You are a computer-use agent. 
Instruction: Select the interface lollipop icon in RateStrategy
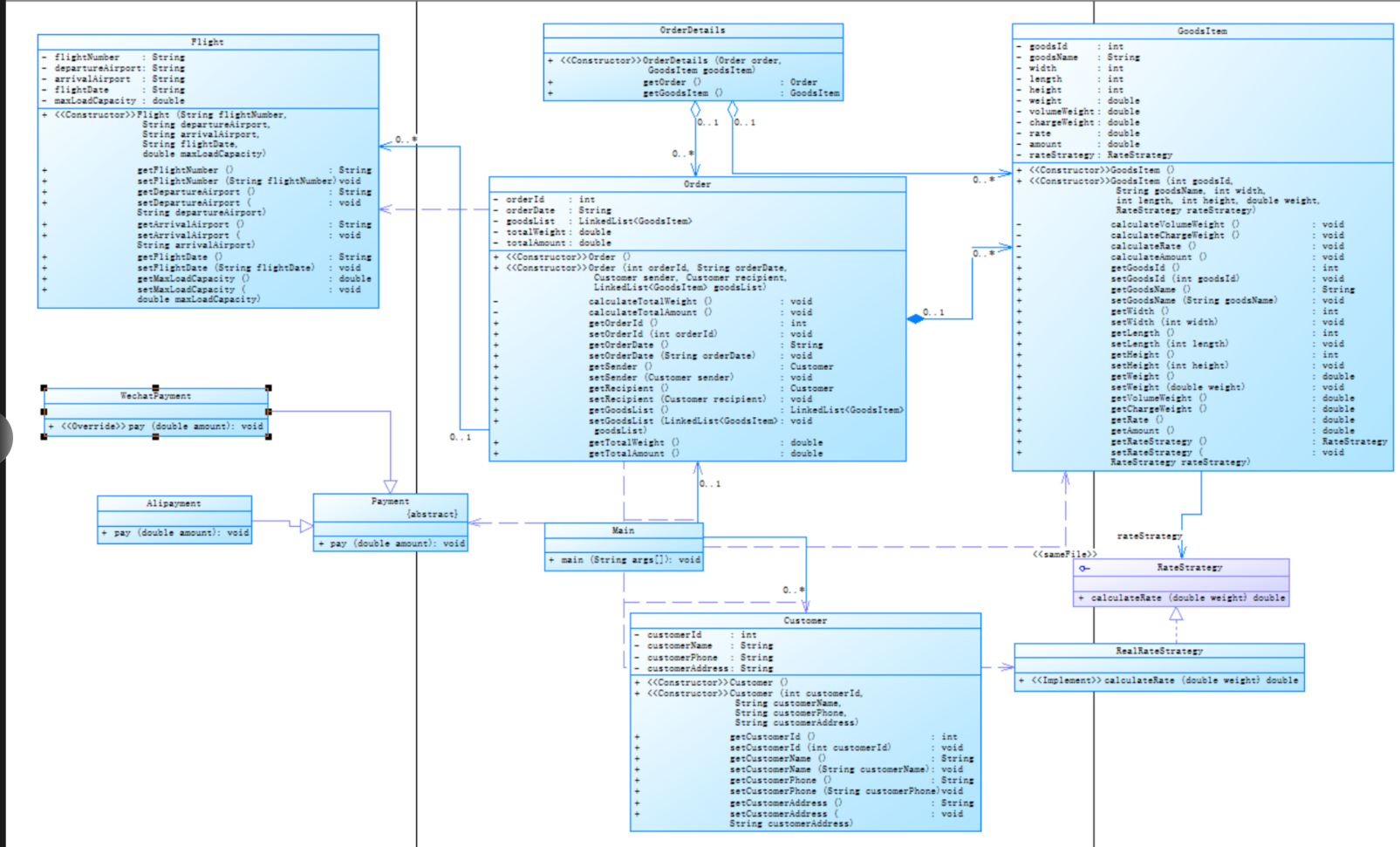pos(1084,568)
